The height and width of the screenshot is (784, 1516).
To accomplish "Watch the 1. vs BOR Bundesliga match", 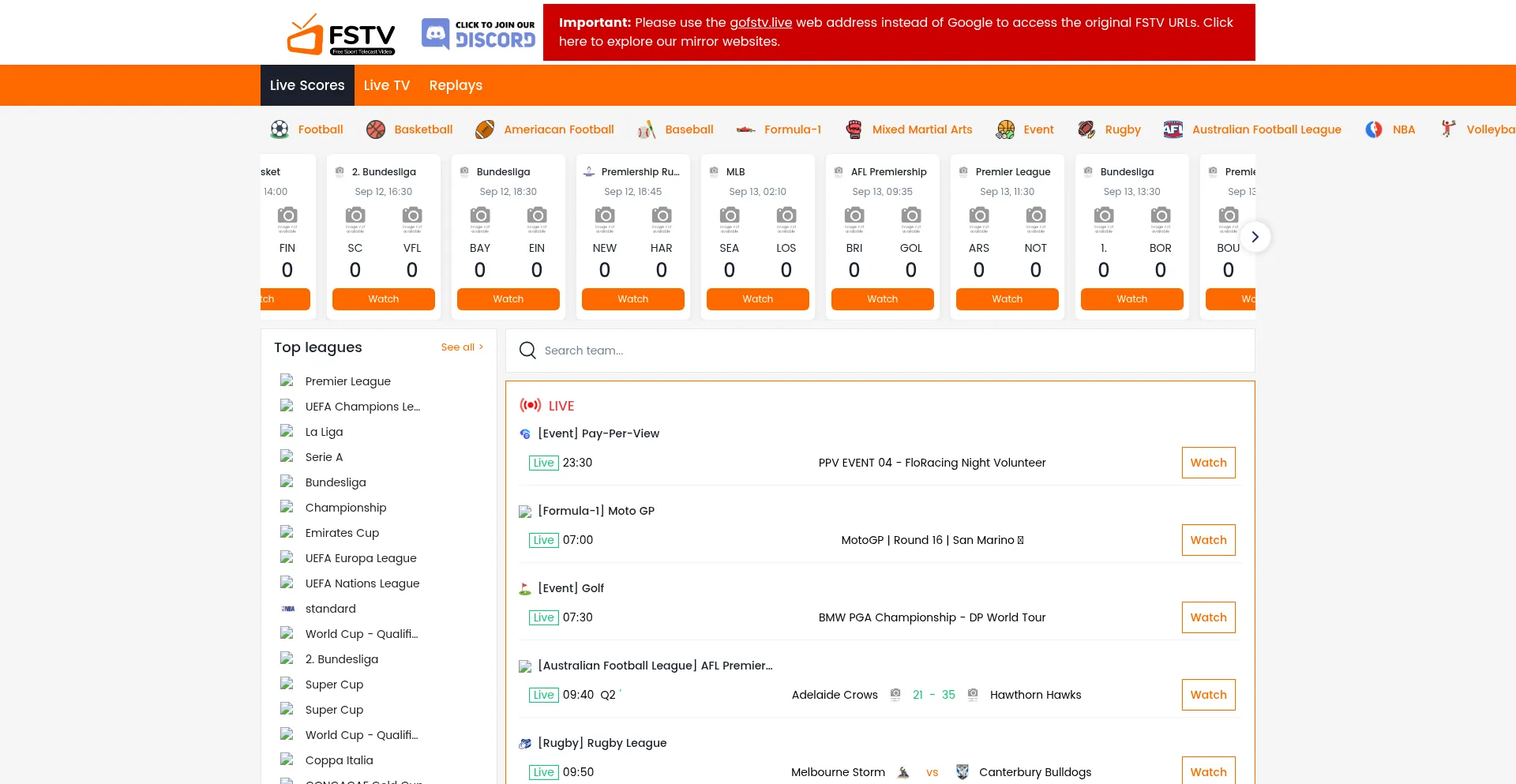I will point(1132,299).
